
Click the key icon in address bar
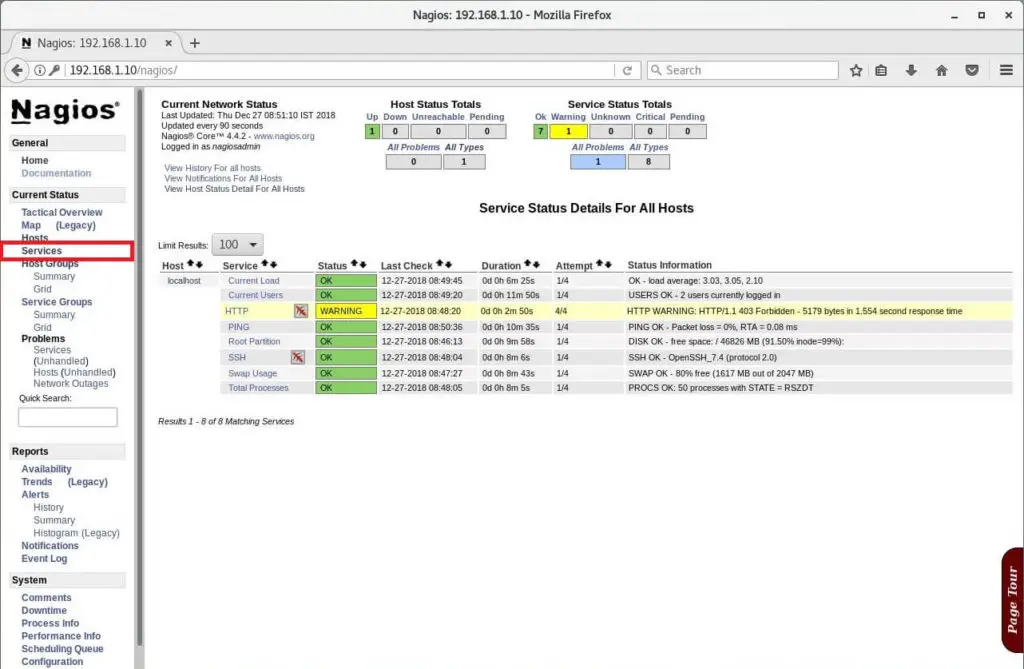click(55, 70)
